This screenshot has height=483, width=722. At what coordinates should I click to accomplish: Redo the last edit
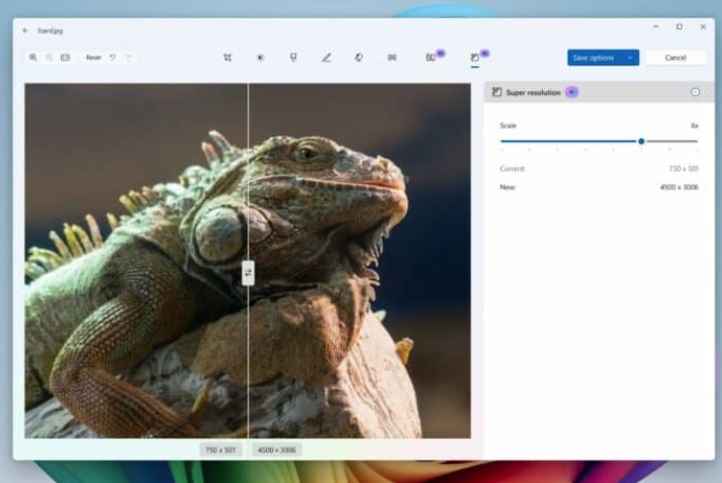pyautogui.click(x=128, y=58)
